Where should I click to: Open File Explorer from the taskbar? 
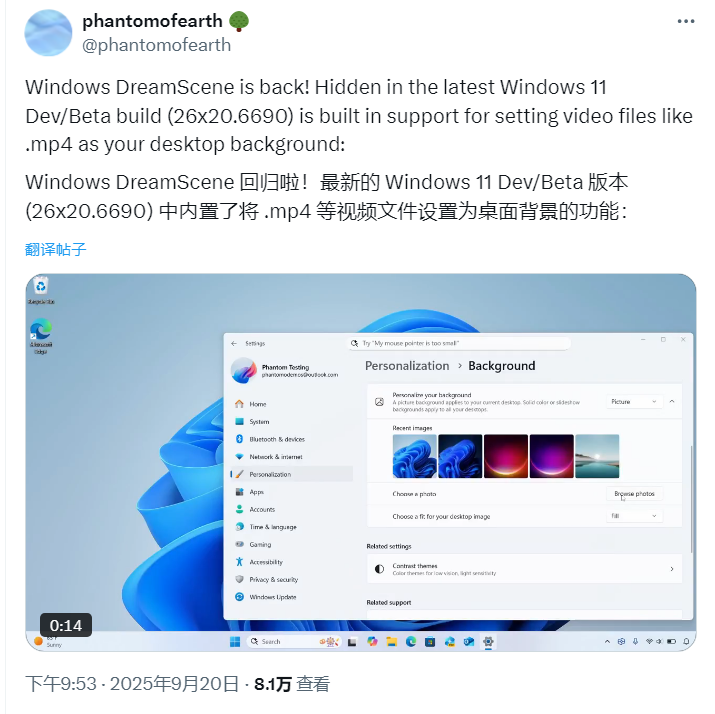tap(391, 642)
